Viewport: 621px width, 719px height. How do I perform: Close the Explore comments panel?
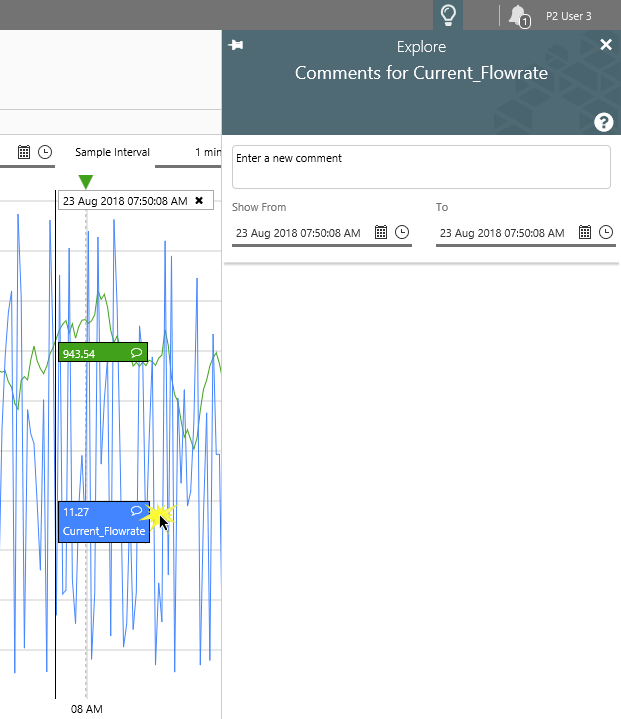[x=605, y=45]
